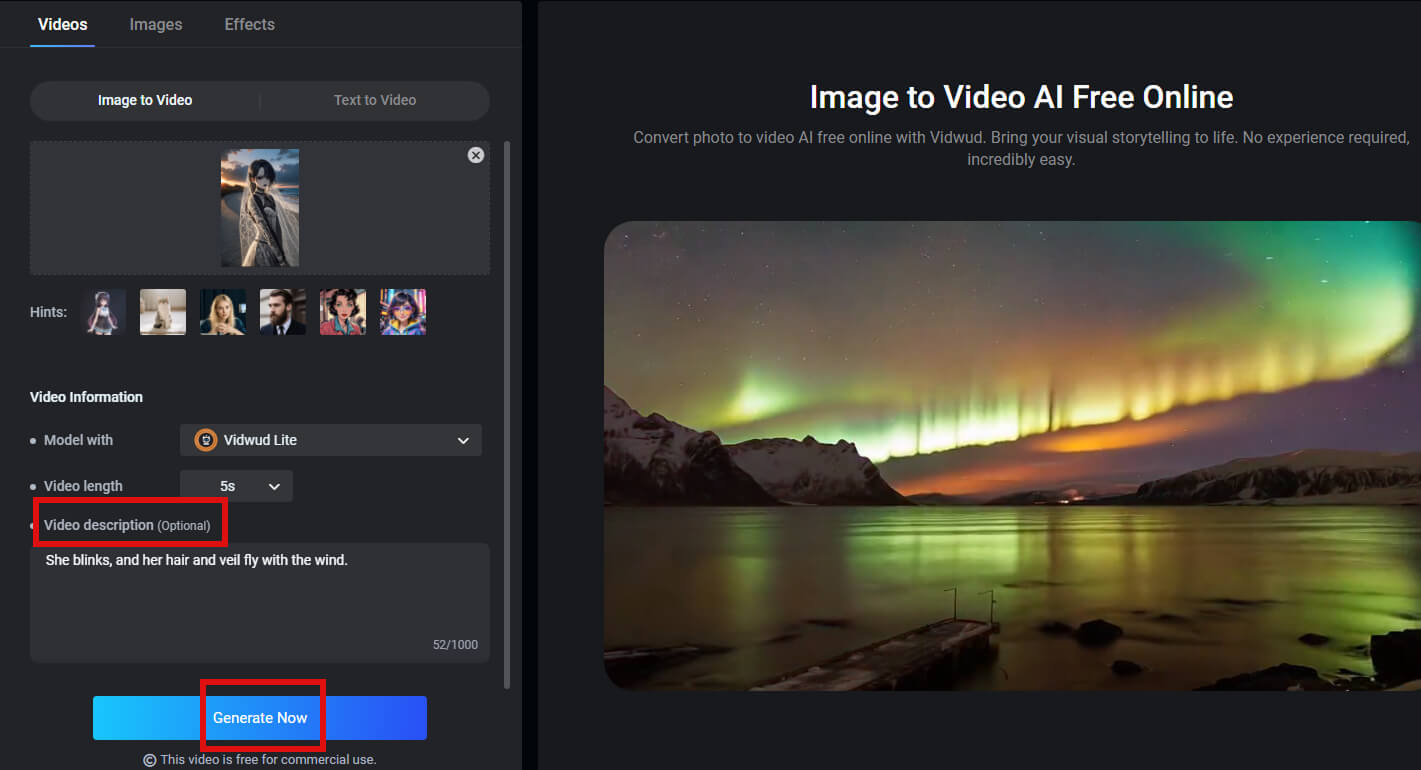Screen dimensions: 1421x770
Task: Select the Videos tab
Action: coord(62,24)
